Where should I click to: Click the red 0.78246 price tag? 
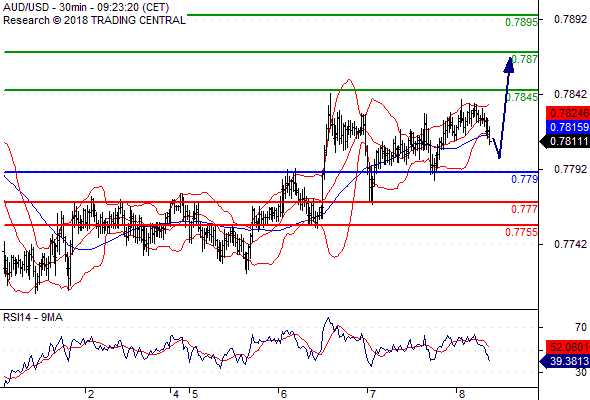(x=568, y=113)
